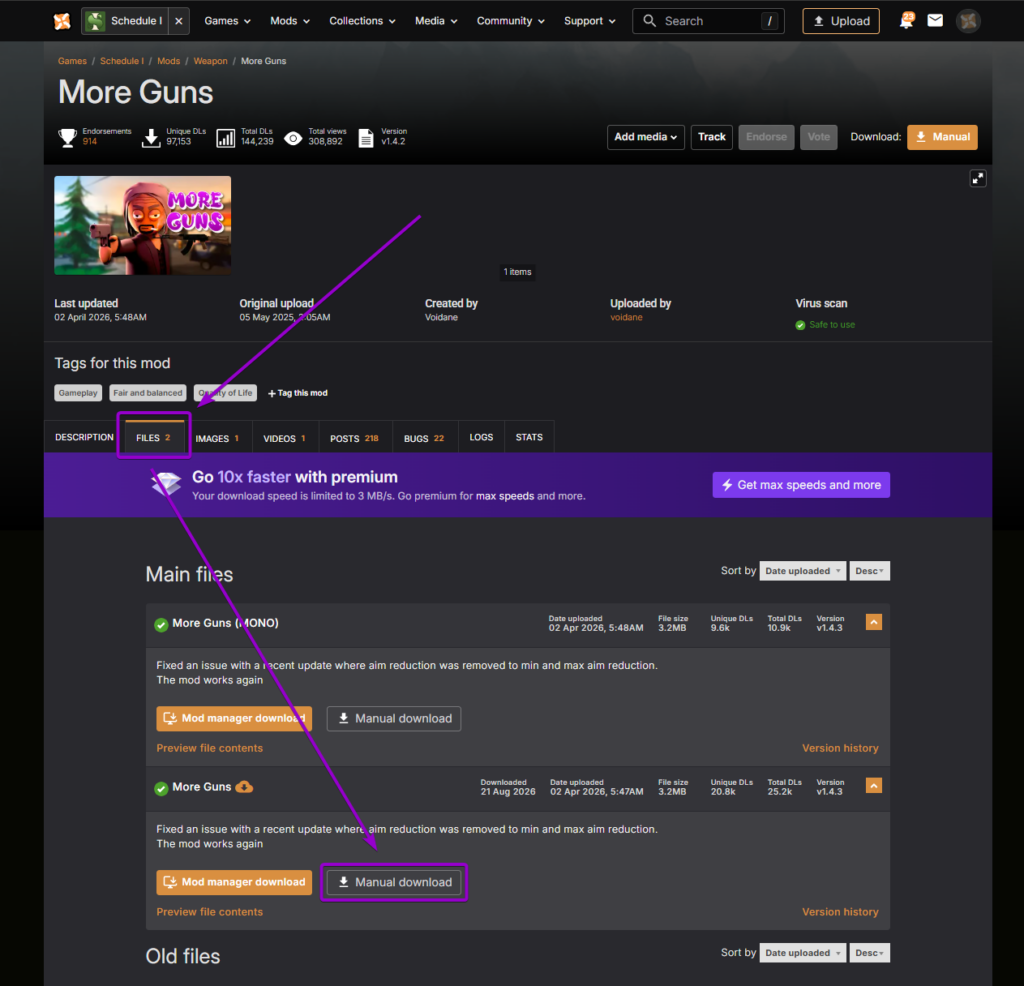Click the Track button
Screen dimensions: 1024x986
(x=711, y=137)
